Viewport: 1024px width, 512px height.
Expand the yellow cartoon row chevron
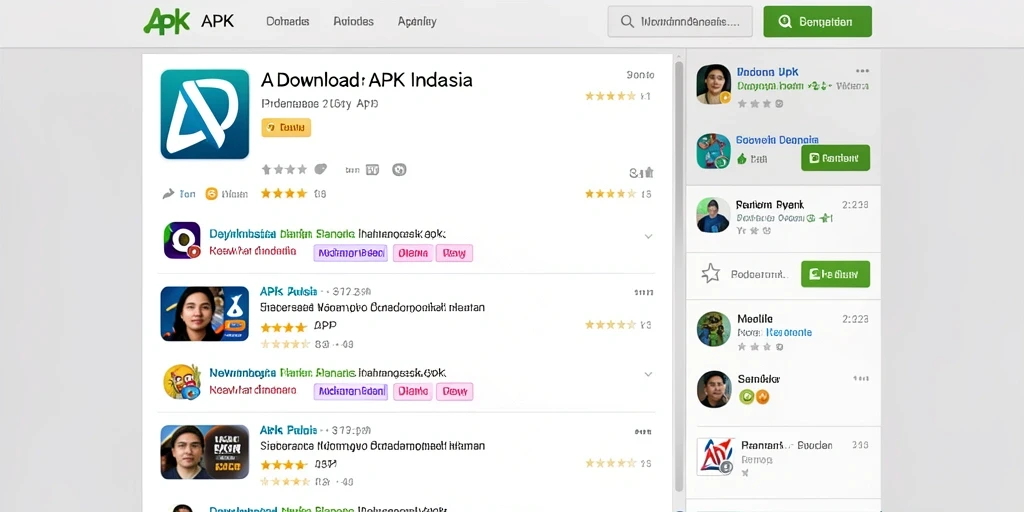point(648,374)
